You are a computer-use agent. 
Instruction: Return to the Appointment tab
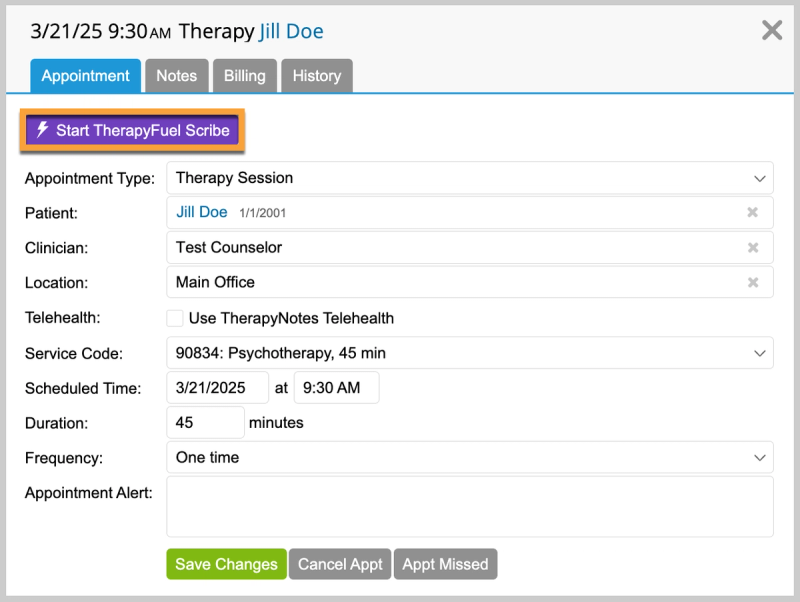coord(85,75)
